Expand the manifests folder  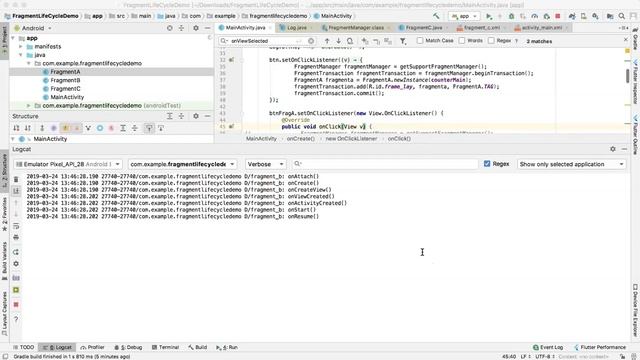21,47
